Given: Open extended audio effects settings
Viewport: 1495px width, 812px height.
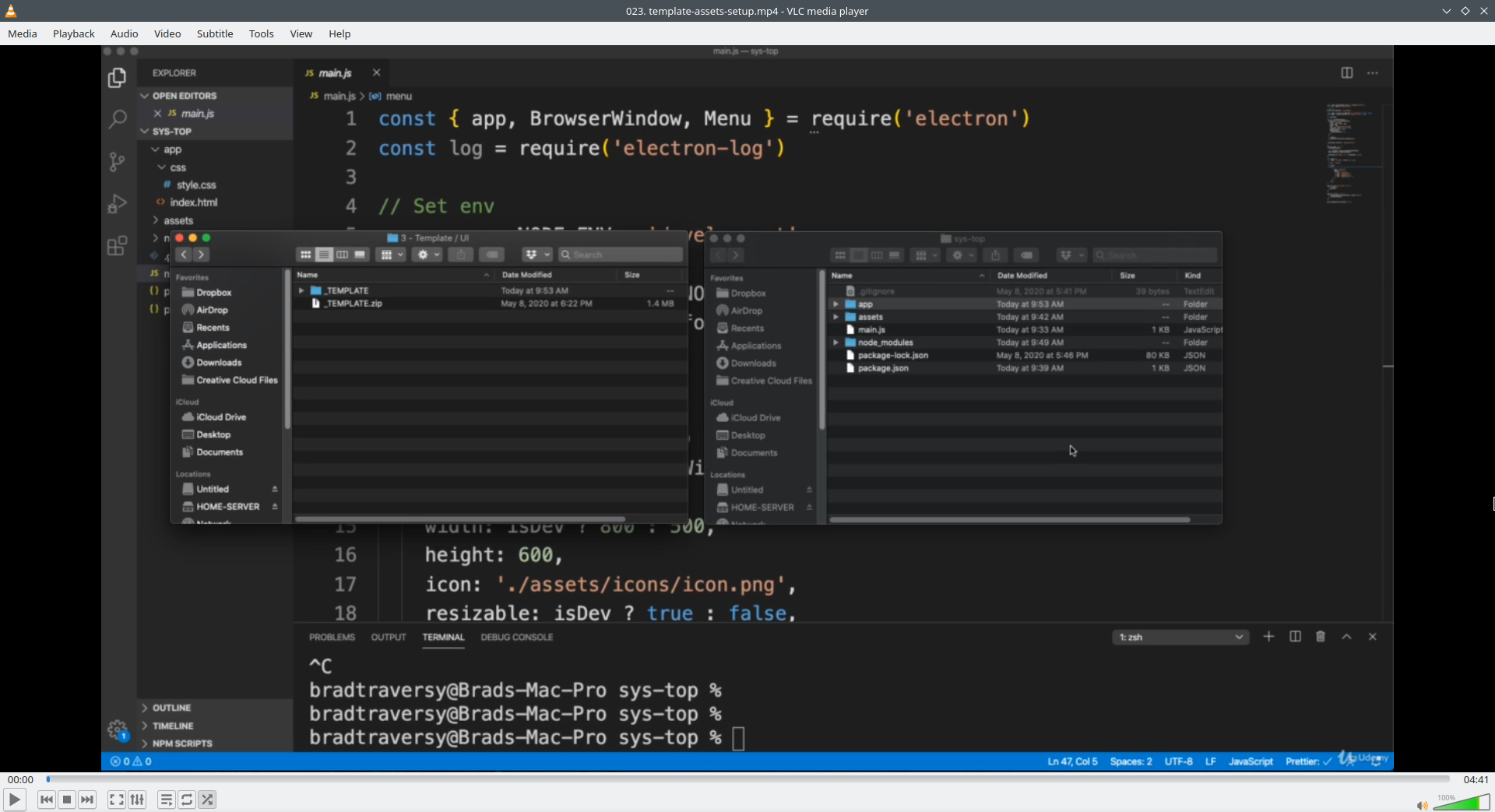Looking at the screenshot, I should click(x=137, y=800).
